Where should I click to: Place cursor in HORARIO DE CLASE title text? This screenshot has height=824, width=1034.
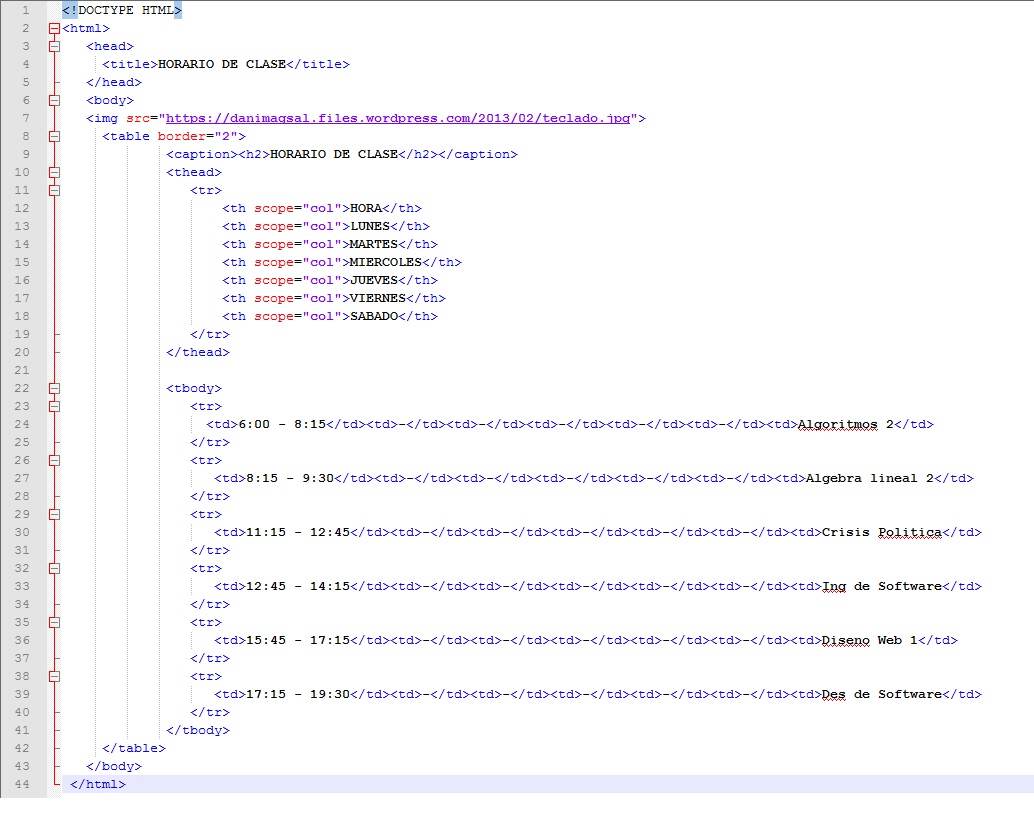[221, 64]
